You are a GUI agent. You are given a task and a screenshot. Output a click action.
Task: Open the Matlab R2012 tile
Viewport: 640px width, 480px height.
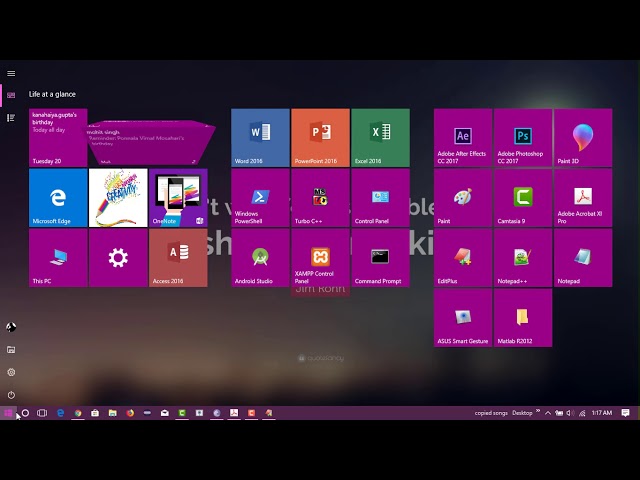[x=523, y=317]
